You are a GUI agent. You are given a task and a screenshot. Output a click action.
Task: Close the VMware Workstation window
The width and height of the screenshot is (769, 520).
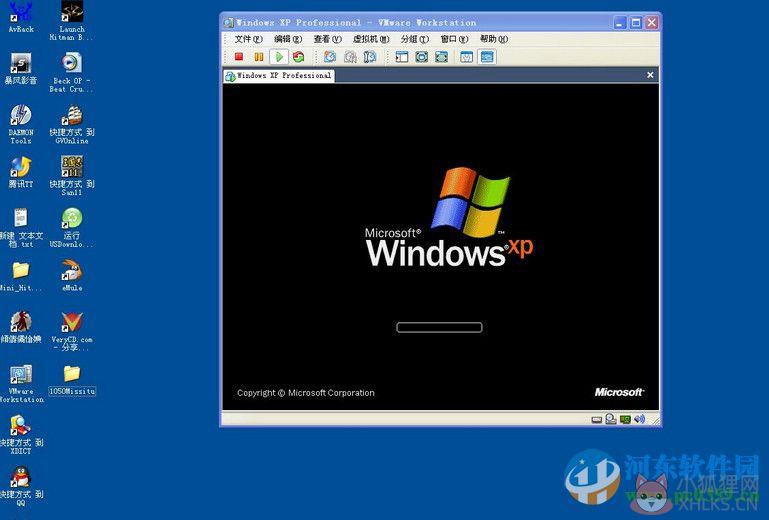[x=651, y=23]
